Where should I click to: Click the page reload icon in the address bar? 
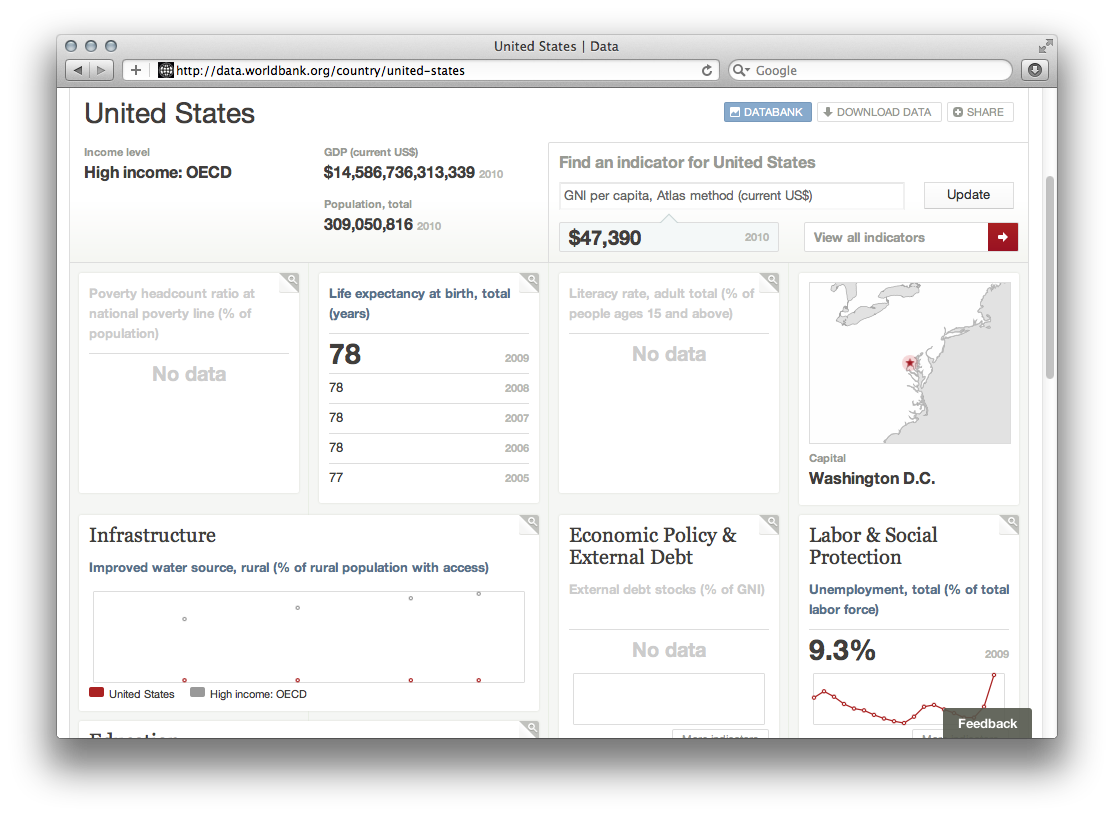[x=707, y=70]
